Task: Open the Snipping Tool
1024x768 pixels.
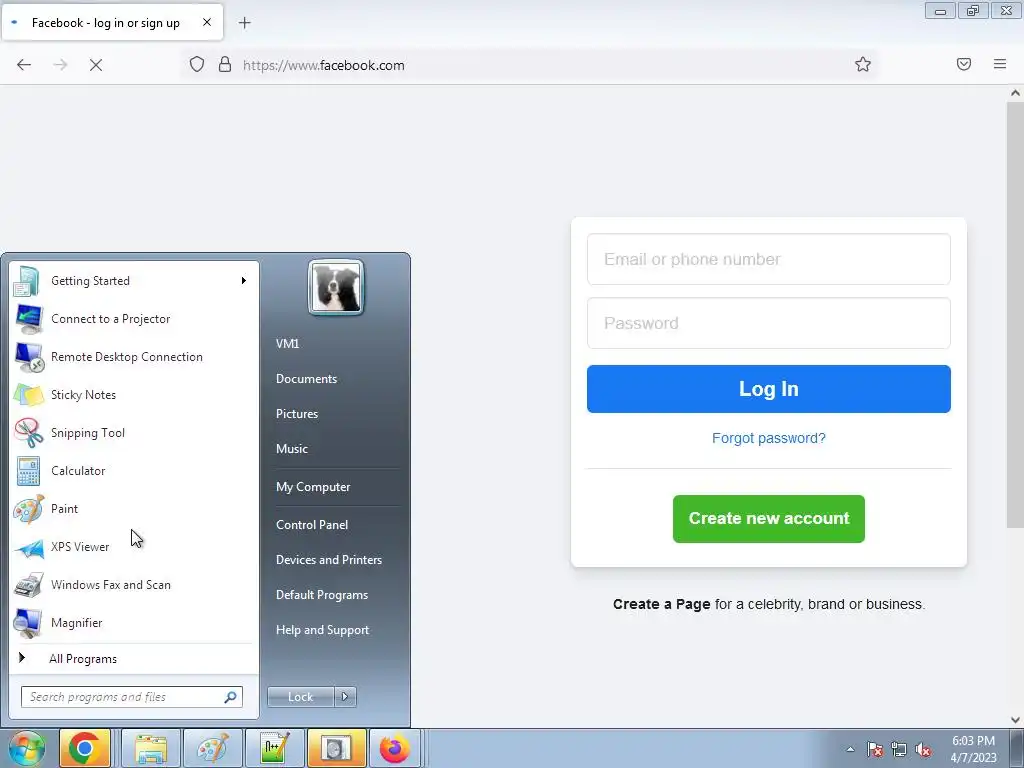Action: point(134,432)
